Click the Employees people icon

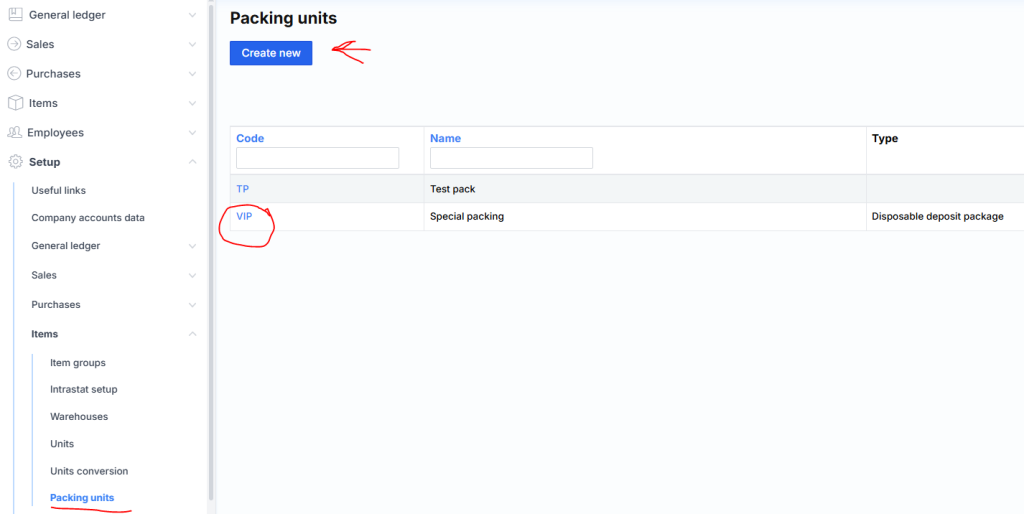pos(15,132)
